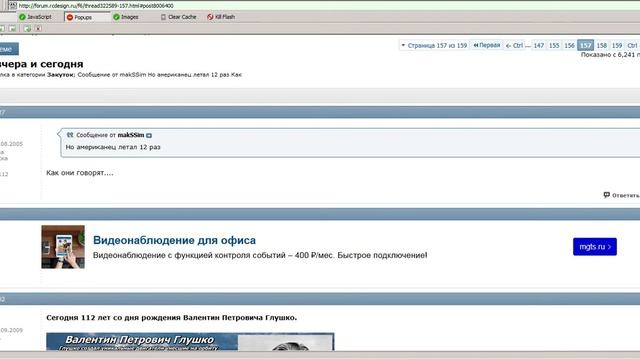Click the 'Ответить' reply link

click(x=625, y=196)
